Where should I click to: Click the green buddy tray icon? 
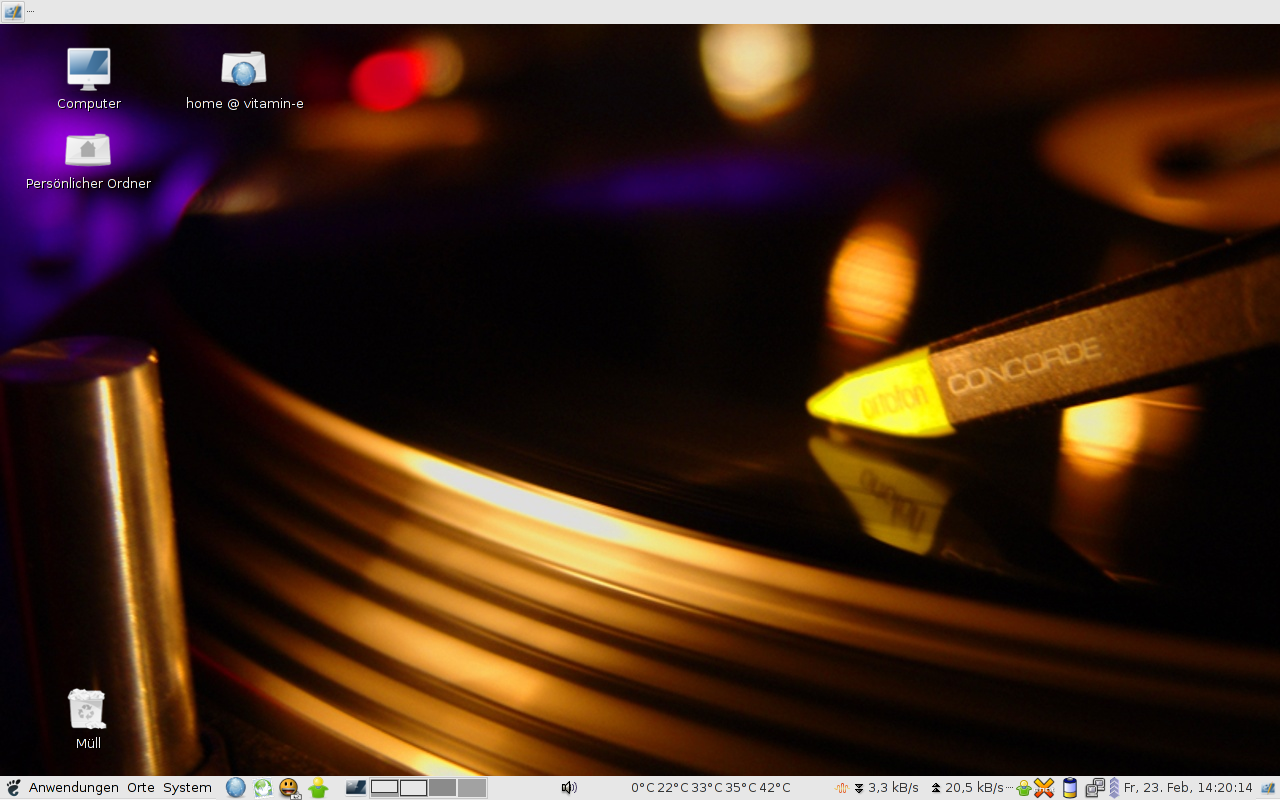[x=1023, y=788]
